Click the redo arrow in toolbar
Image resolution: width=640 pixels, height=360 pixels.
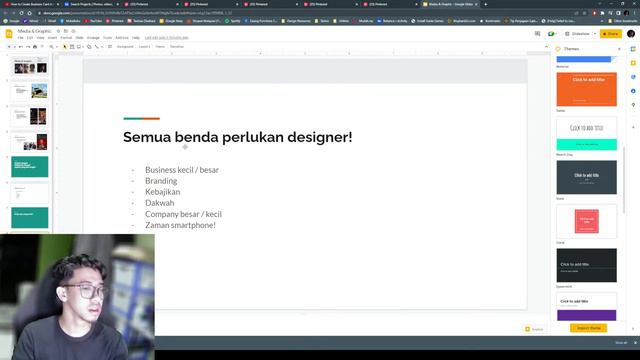(x=28, y=47)
